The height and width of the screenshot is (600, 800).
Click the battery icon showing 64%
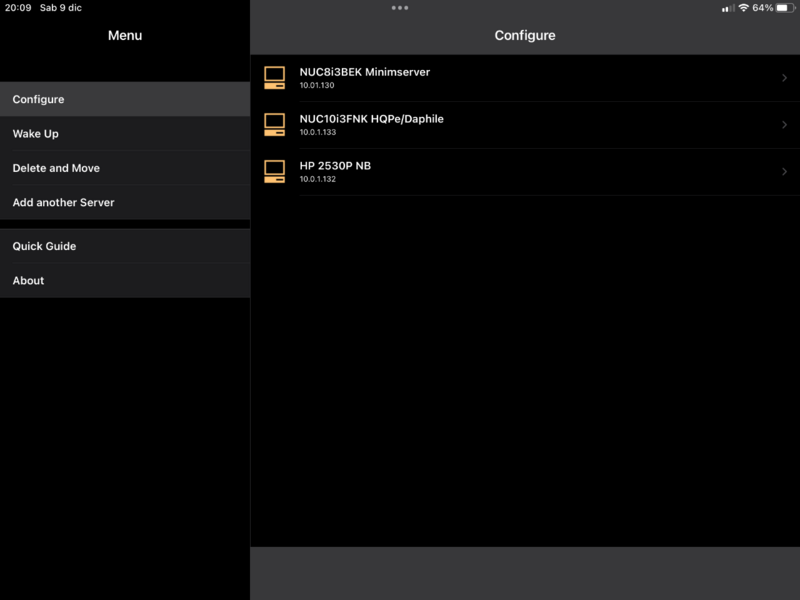click(x=785, y=8)
